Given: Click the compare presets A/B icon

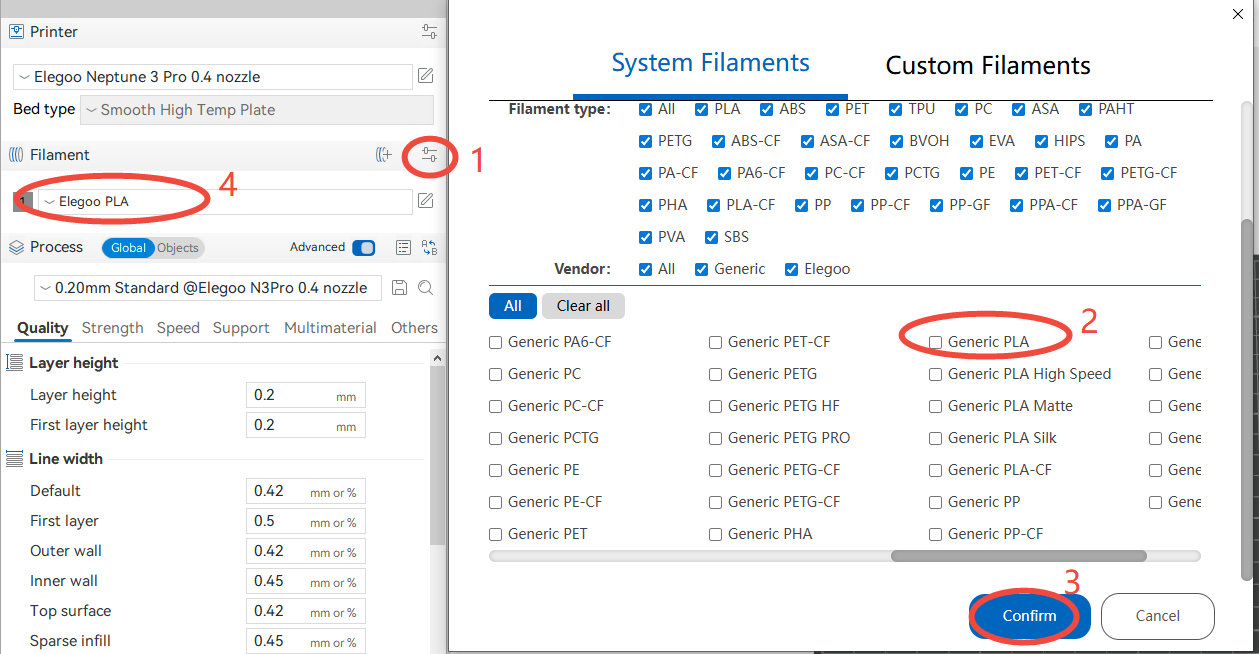Looking at the screenshot, I should pyautogui.click(x=429, y=248).
